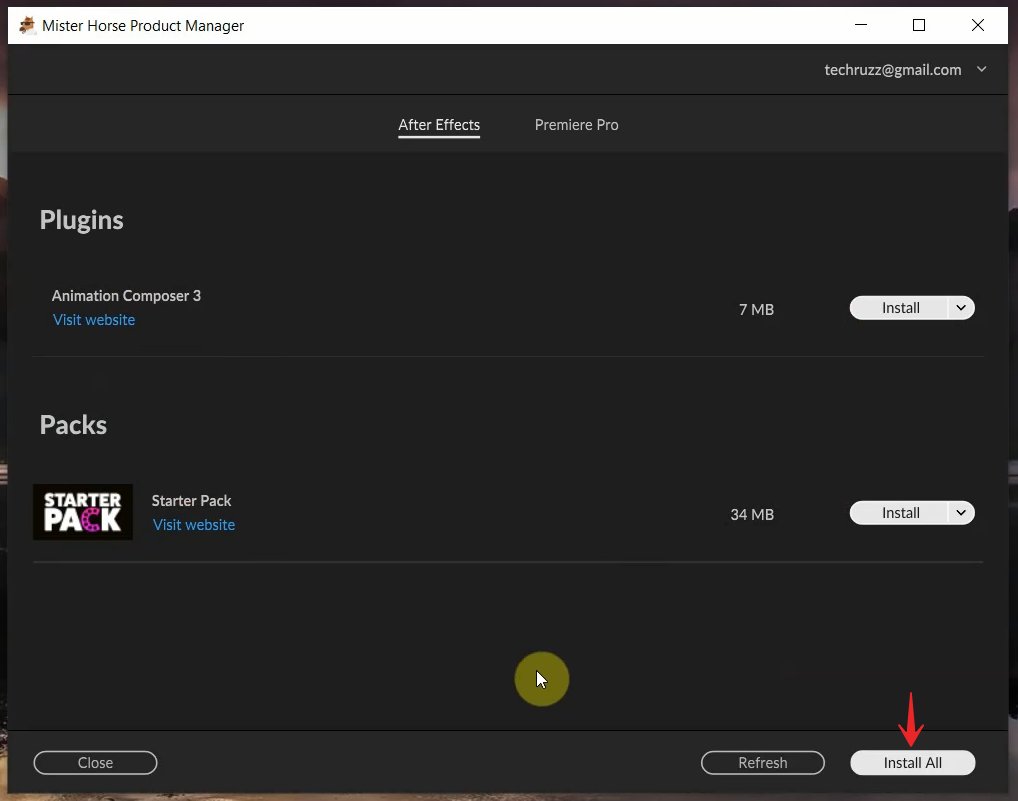Click the Mister Horse horse logo icon
Viewport: 1018px width, 801px height.
click(x=27, y=25)
